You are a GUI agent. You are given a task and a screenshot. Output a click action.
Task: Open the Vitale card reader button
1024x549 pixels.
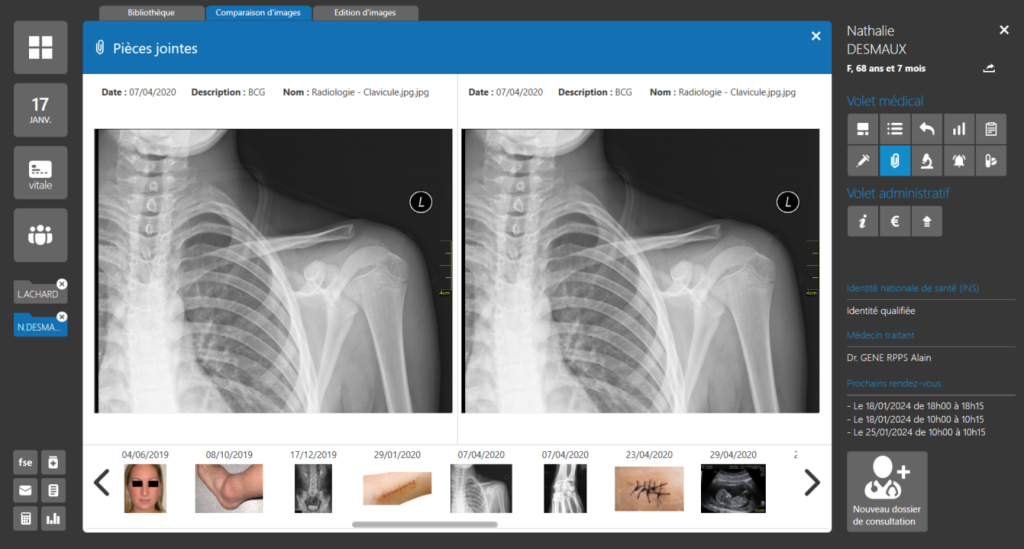[40, 173]
